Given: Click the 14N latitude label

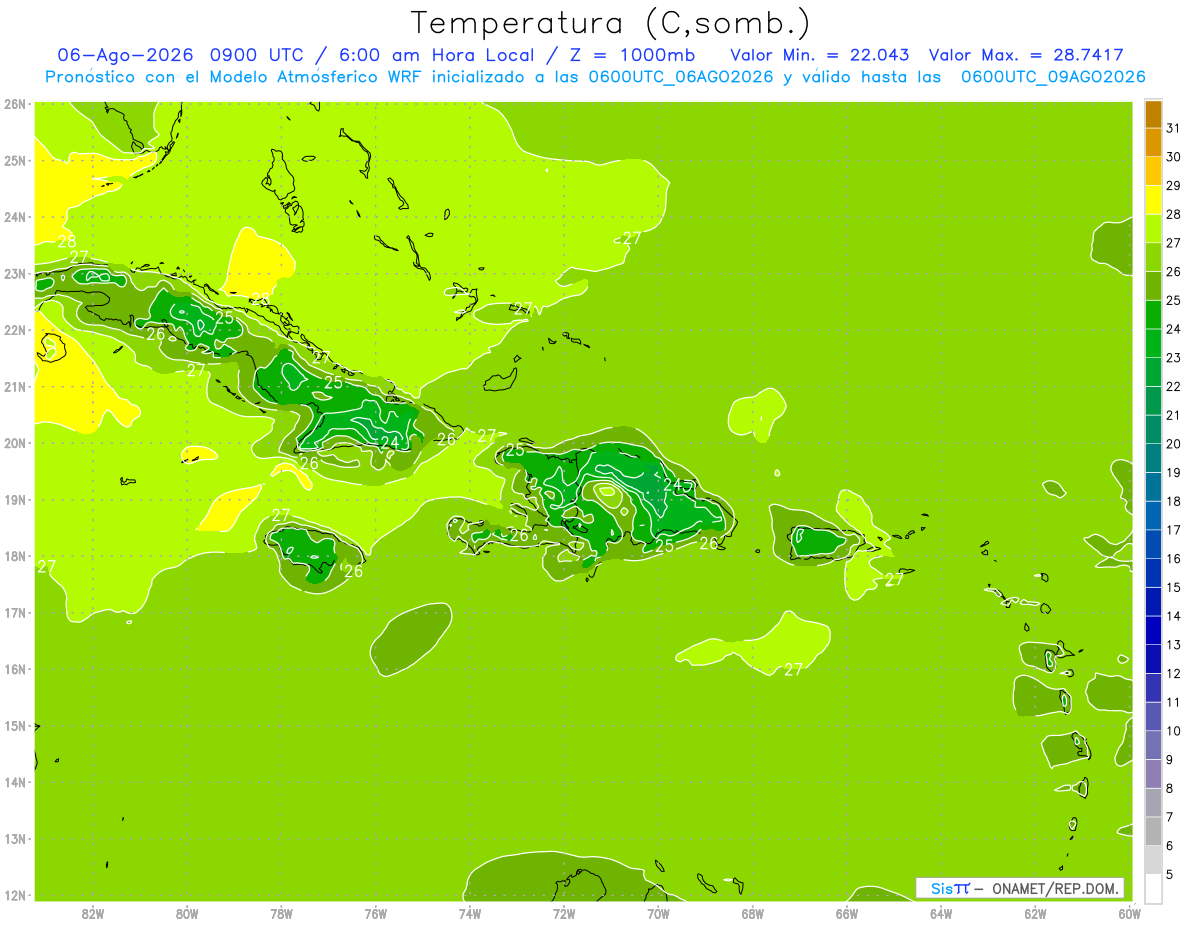Looking at the screenshot, I should [14, 782].
